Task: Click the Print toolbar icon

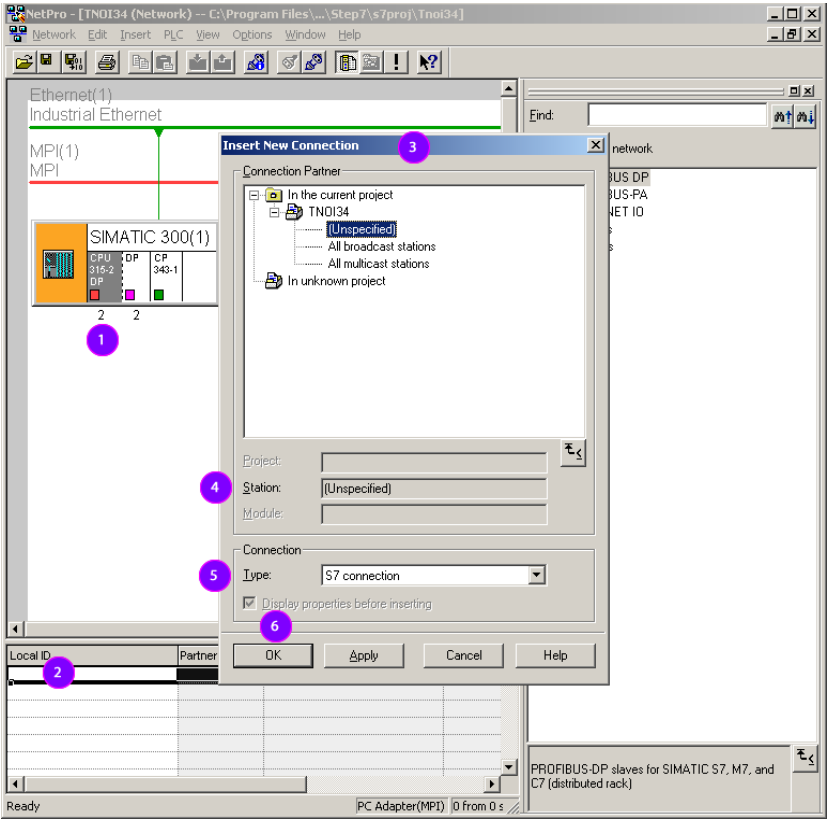Action: (x=107, y=62)
